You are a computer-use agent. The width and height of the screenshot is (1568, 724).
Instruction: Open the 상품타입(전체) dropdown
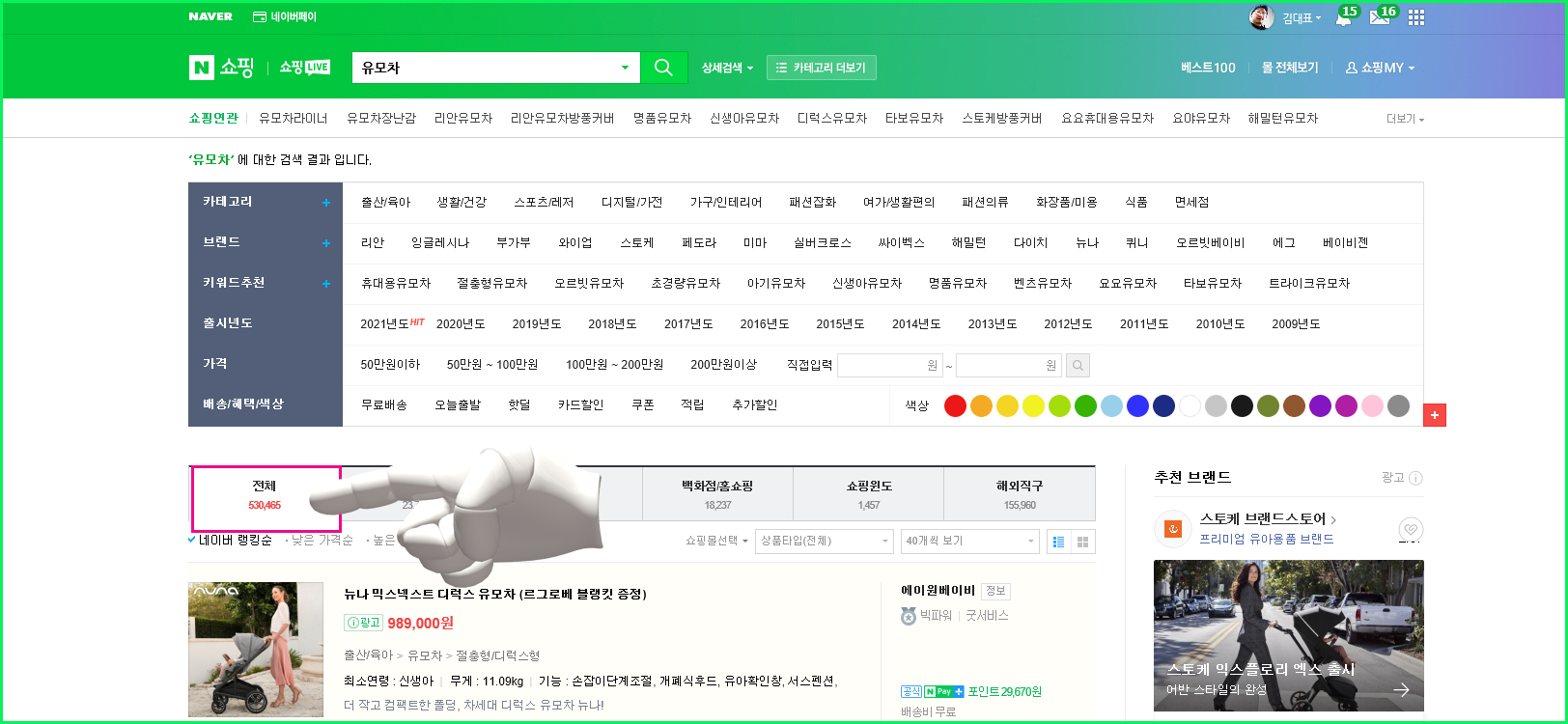825,542
